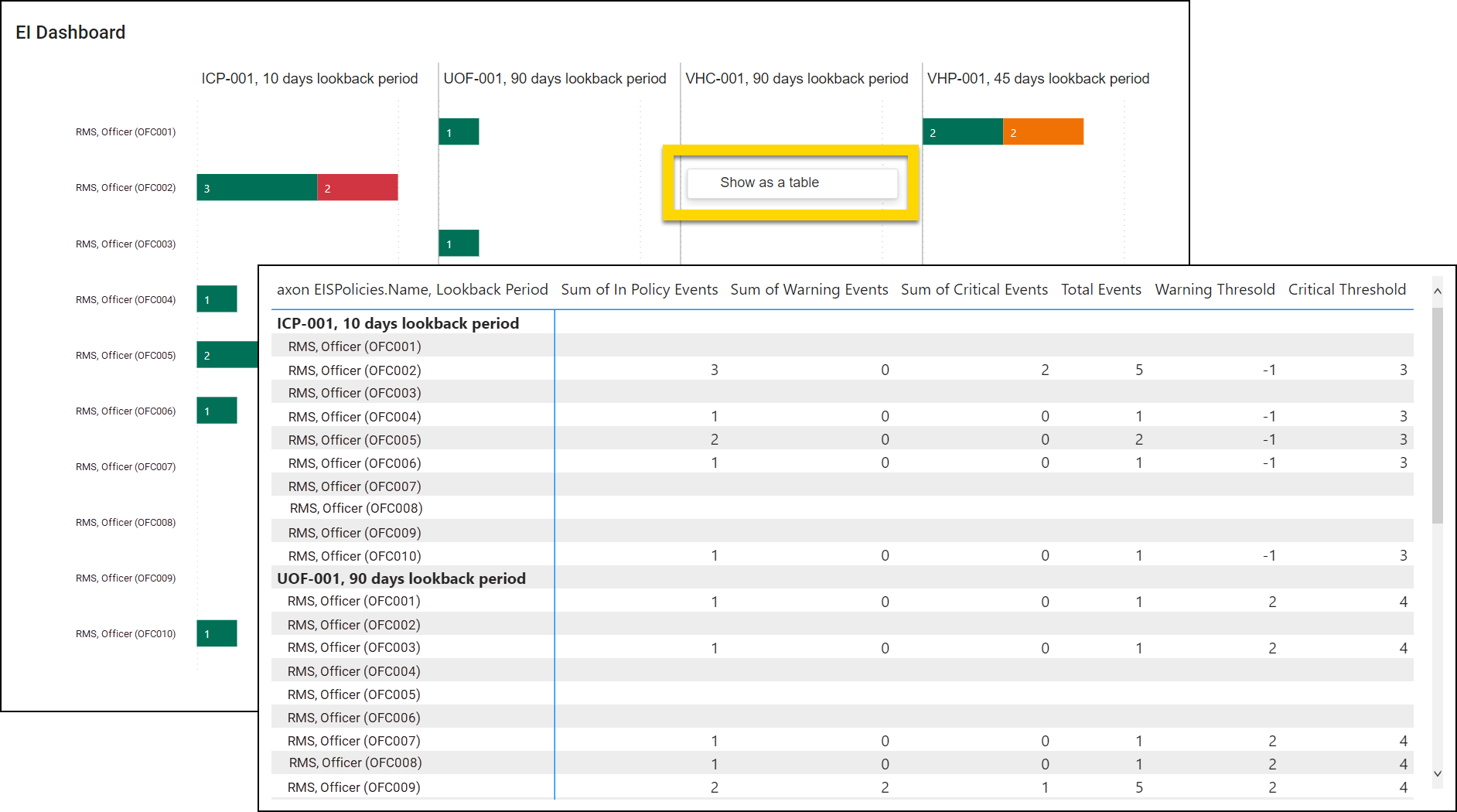The image size is (1457, 812).
Task: Select the Sum of Critical Events column header
Action: coord(974,289)
